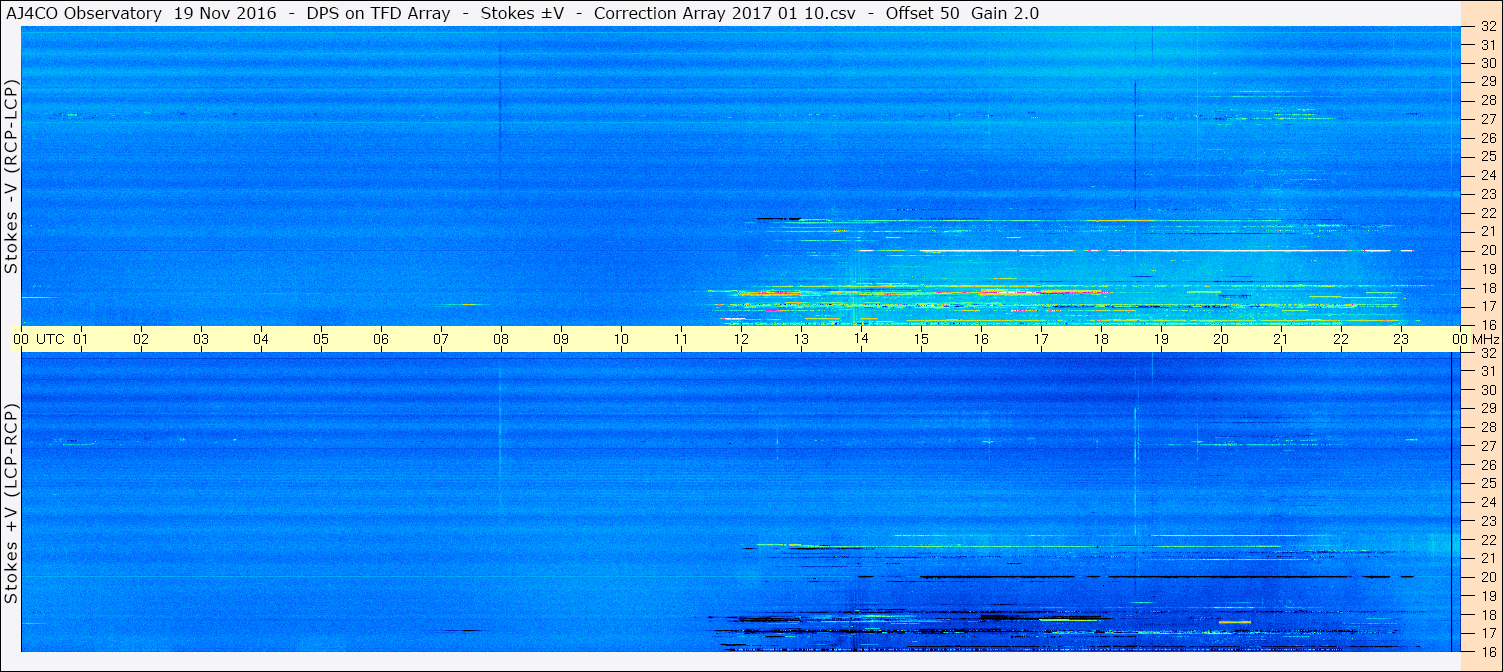Screen dimensions: 1503x672
Task: Click the AJ4CO Observatory title text
Action: 82,13
